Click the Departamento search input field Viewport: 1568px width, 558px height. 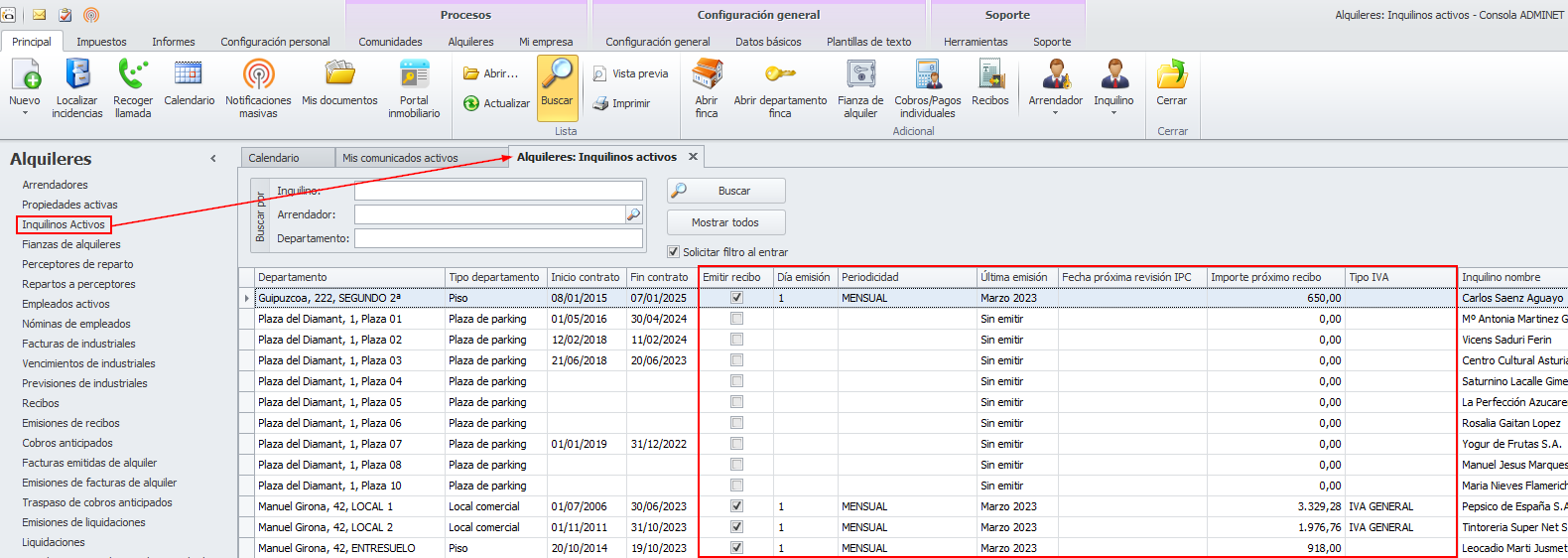point(498,238)
